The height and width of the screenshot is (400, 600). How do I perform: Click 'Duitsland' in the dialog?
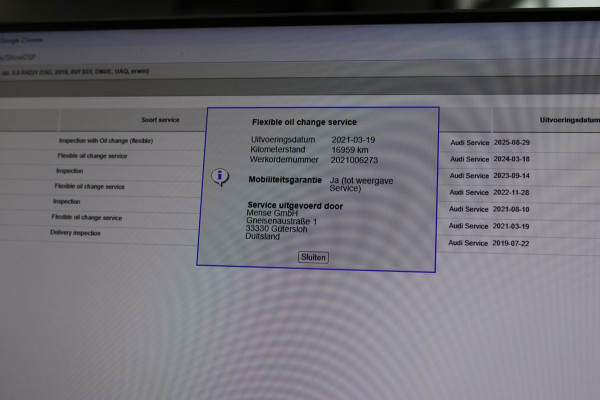click(x=262, y=237)
